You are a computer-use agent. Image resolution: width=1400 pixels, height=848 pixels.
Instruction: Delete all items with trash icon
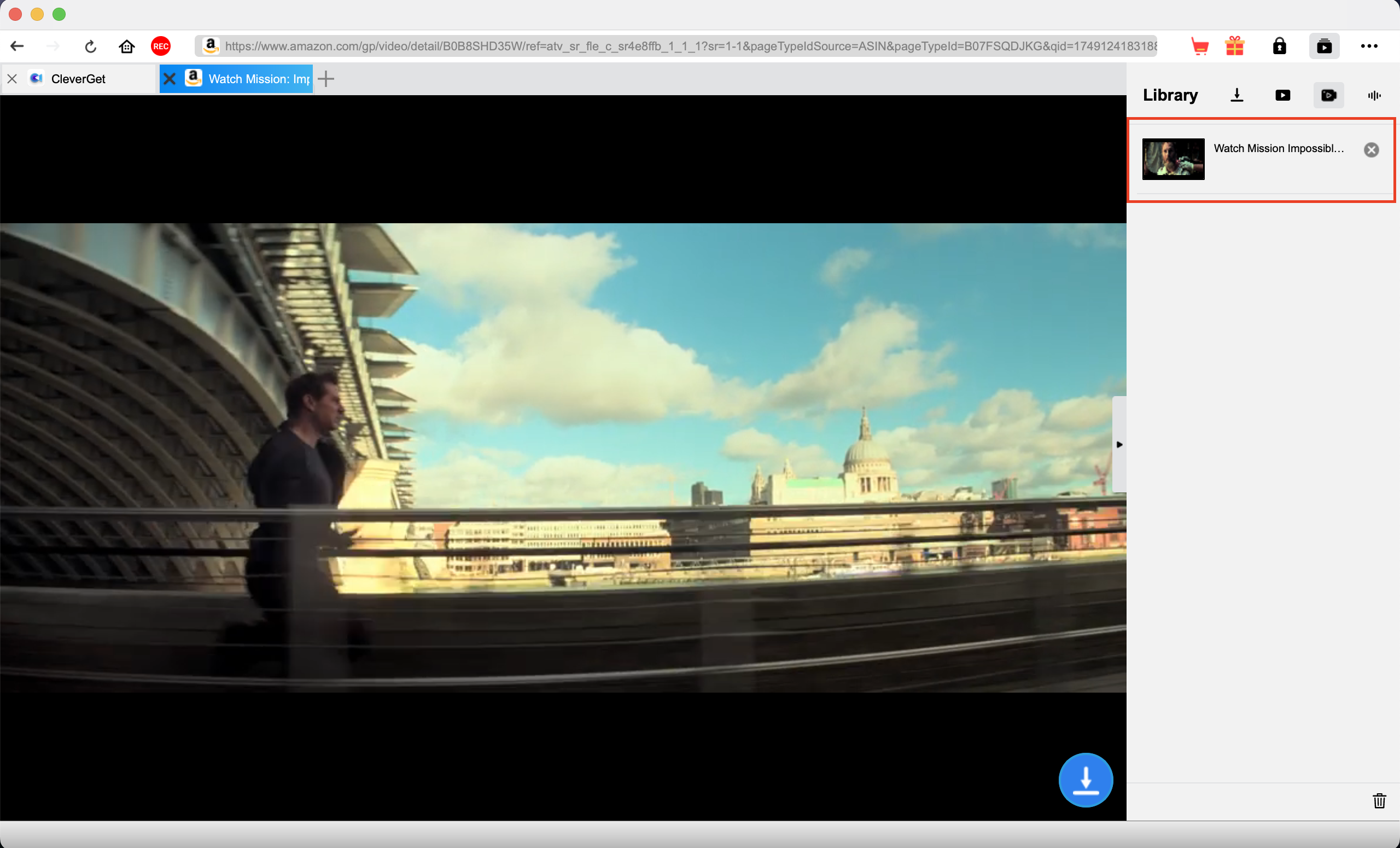(1379, 801)
